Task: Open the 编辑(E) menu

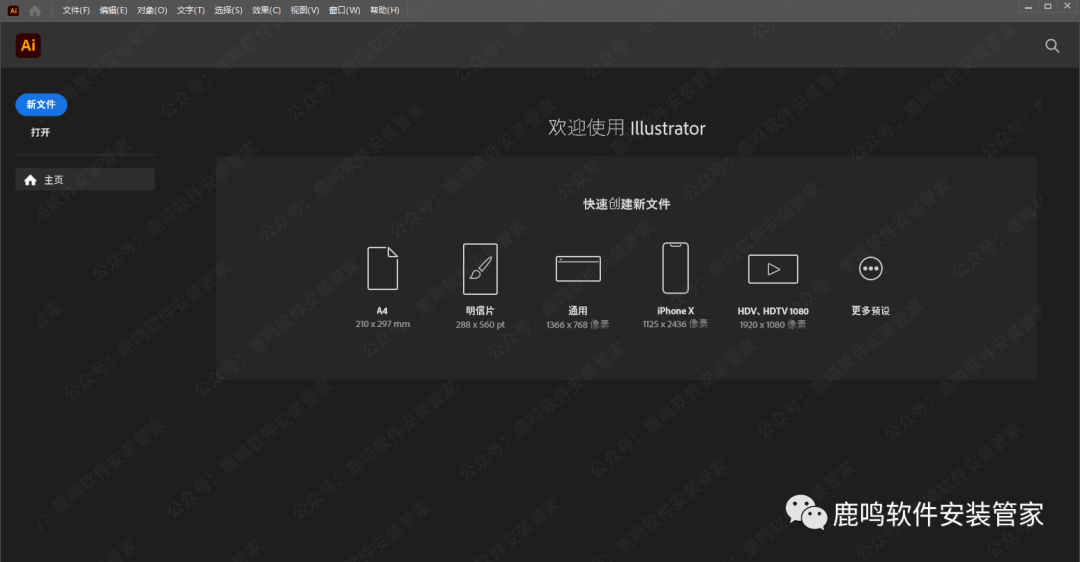Action: tap(113, 10)
